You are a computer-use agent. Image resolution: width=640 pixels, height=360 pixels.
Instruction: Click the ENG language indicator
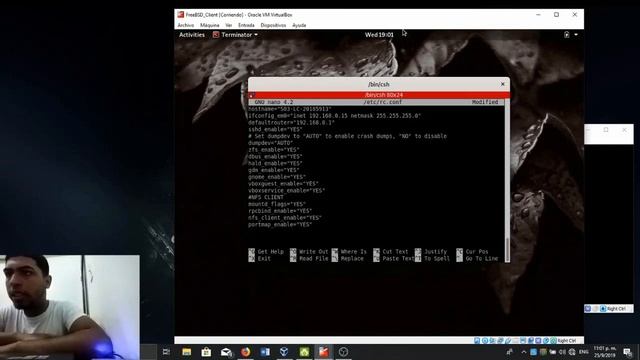pos(584,352)
